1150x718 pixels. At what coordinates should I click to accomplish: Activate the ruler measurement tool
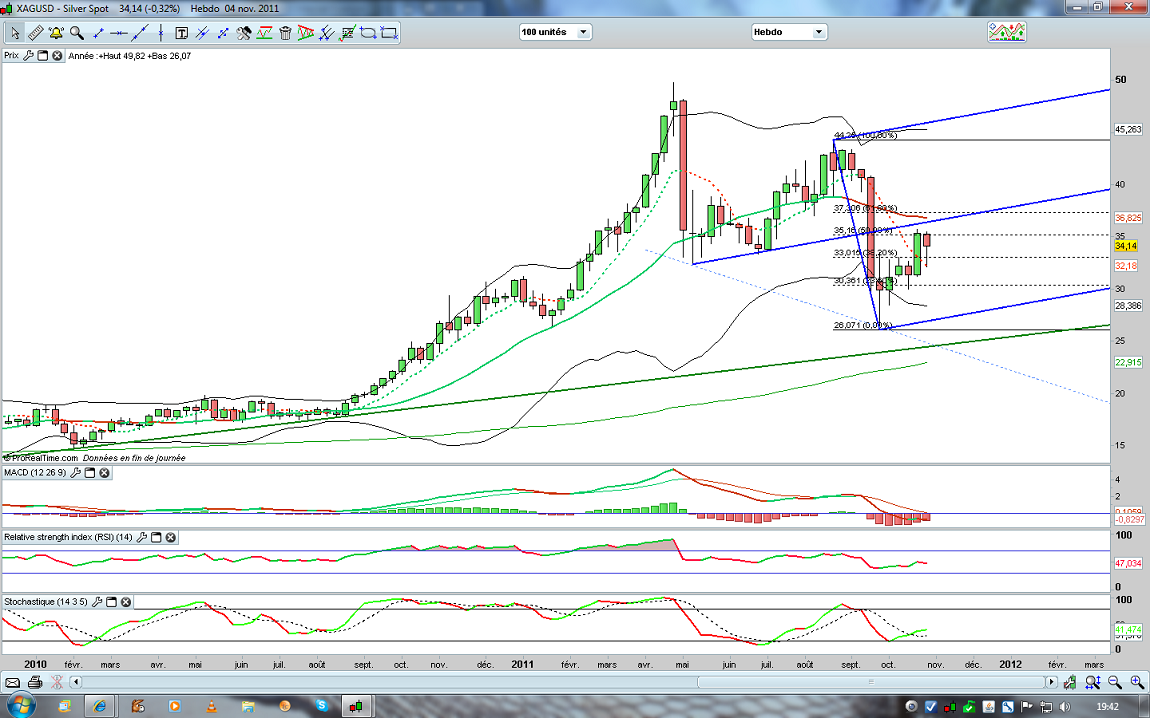coord(35,33)
